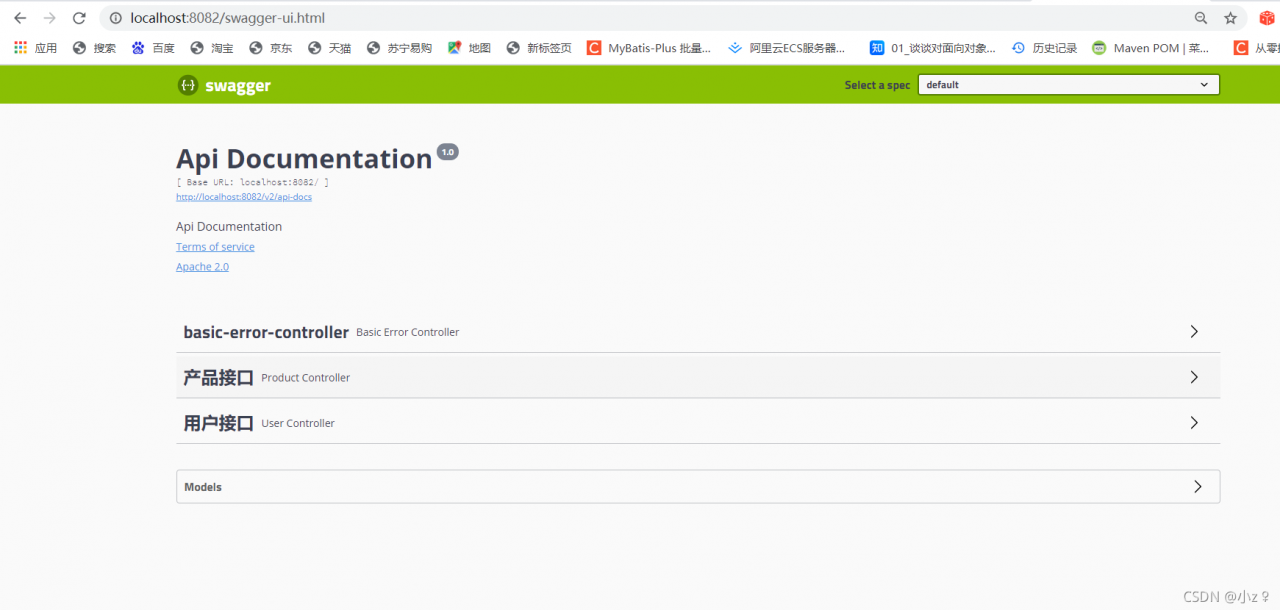Open the Terms of service link
The image size is (1280, 610).
(x=215, y=247)
